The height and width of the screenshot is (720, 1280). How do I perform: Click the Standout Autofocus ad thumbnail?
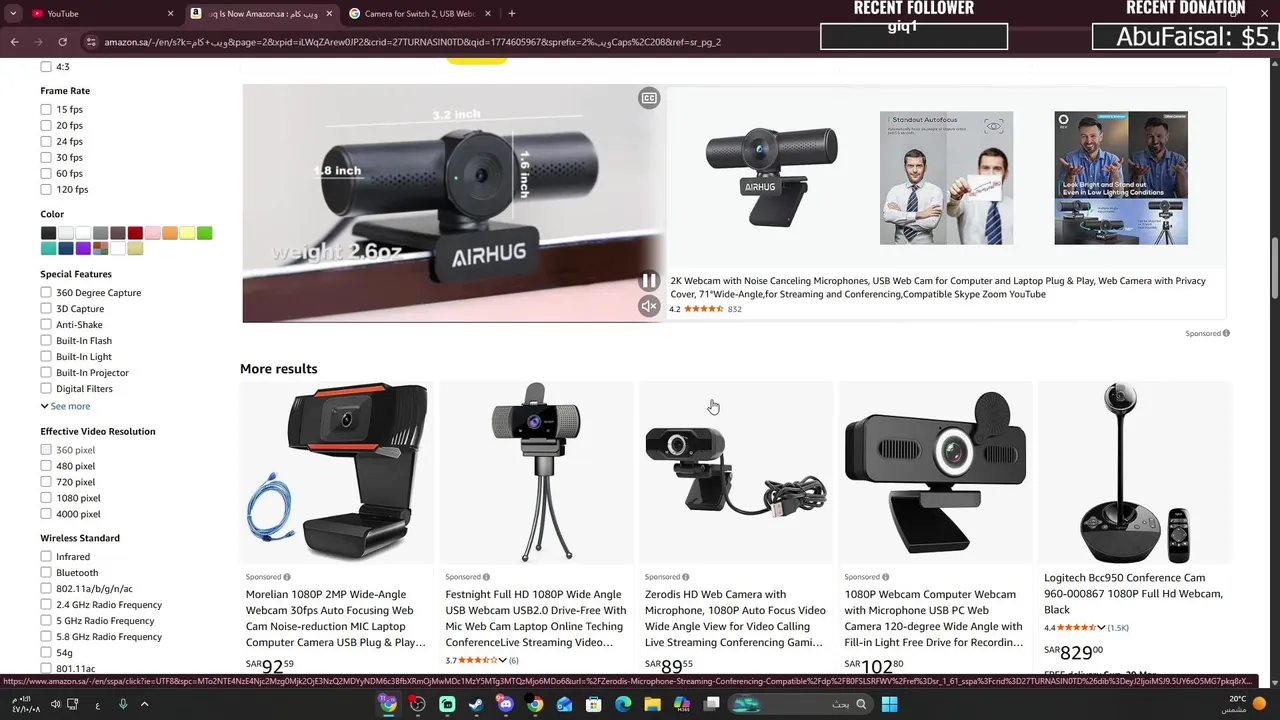coord(946,178)
